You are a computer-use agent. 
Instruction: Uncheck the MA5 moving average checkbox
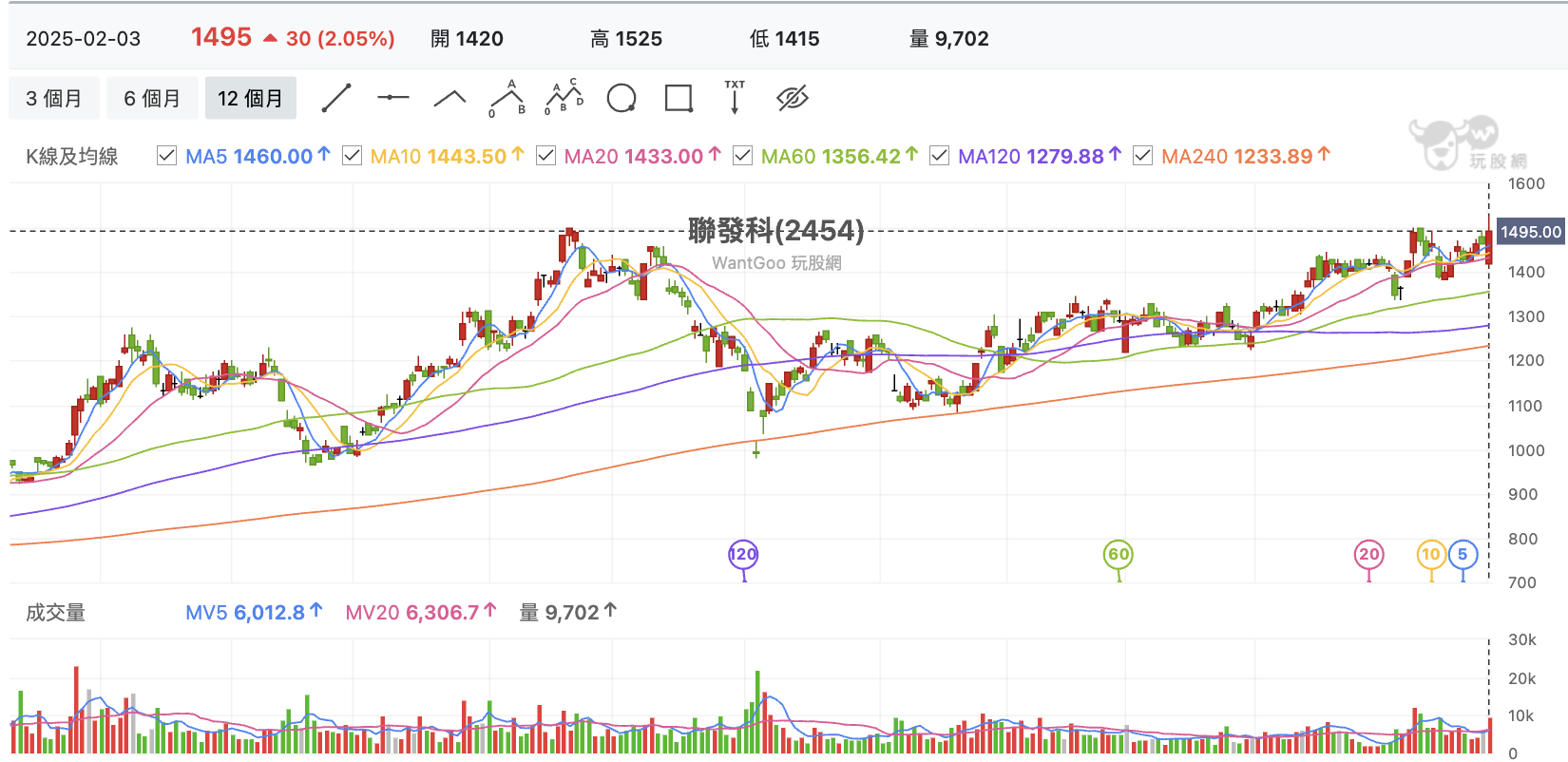pyautogui.click(x=166, y=155)
